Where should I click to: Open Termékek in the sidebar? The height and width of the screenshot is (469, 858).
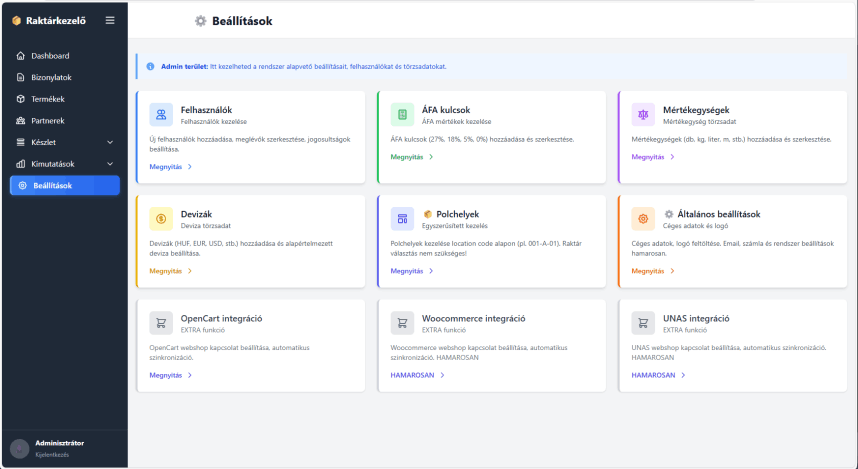(x=48, y=99)
